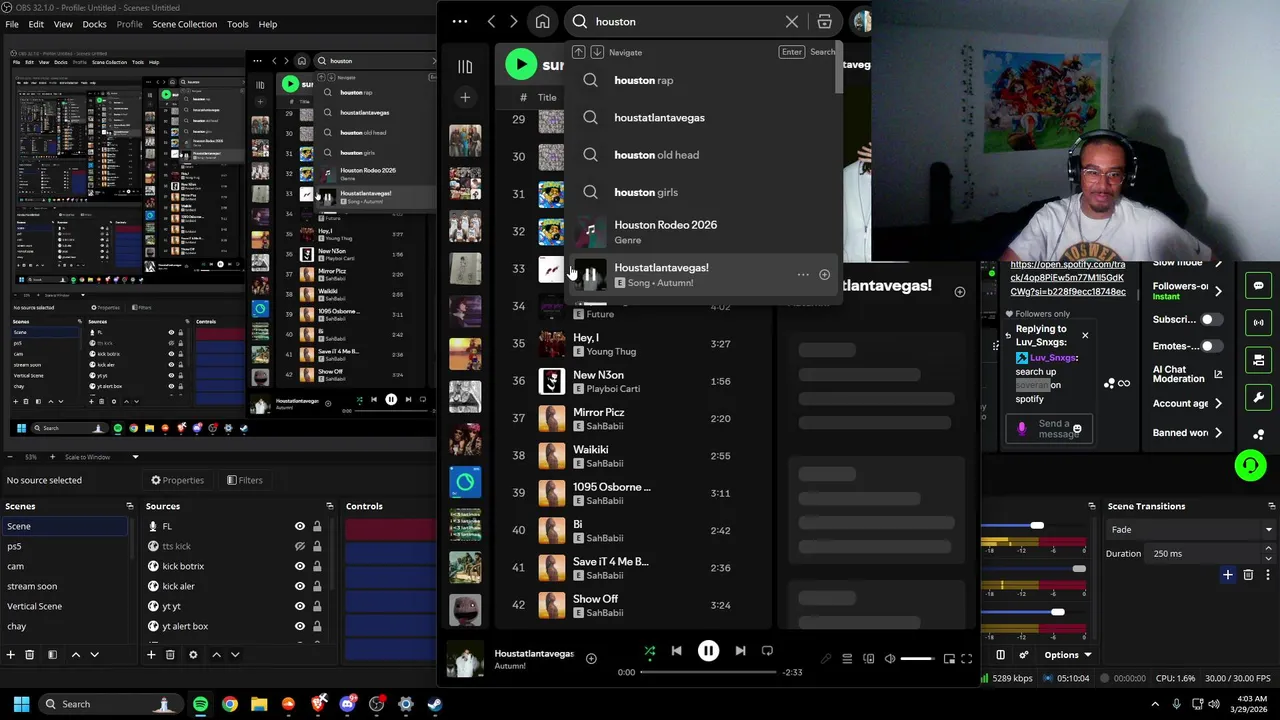Open the wrench settings icon in Kick sidebar
The image size is (1280, 720).
(1258, 397)
